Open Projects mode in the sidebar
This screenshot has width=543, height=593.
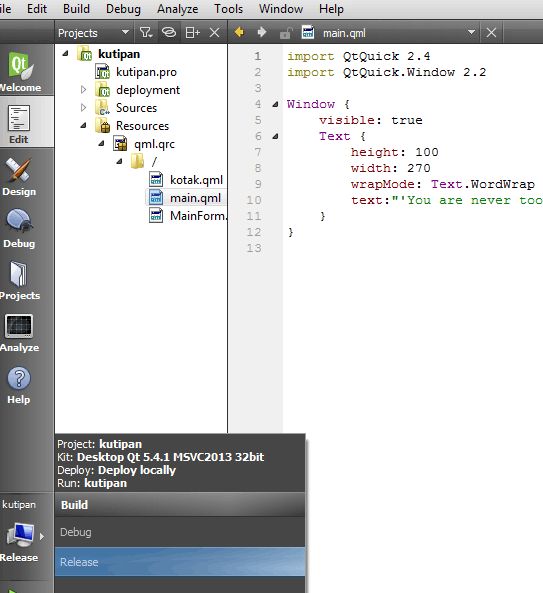tap(19, 280)
